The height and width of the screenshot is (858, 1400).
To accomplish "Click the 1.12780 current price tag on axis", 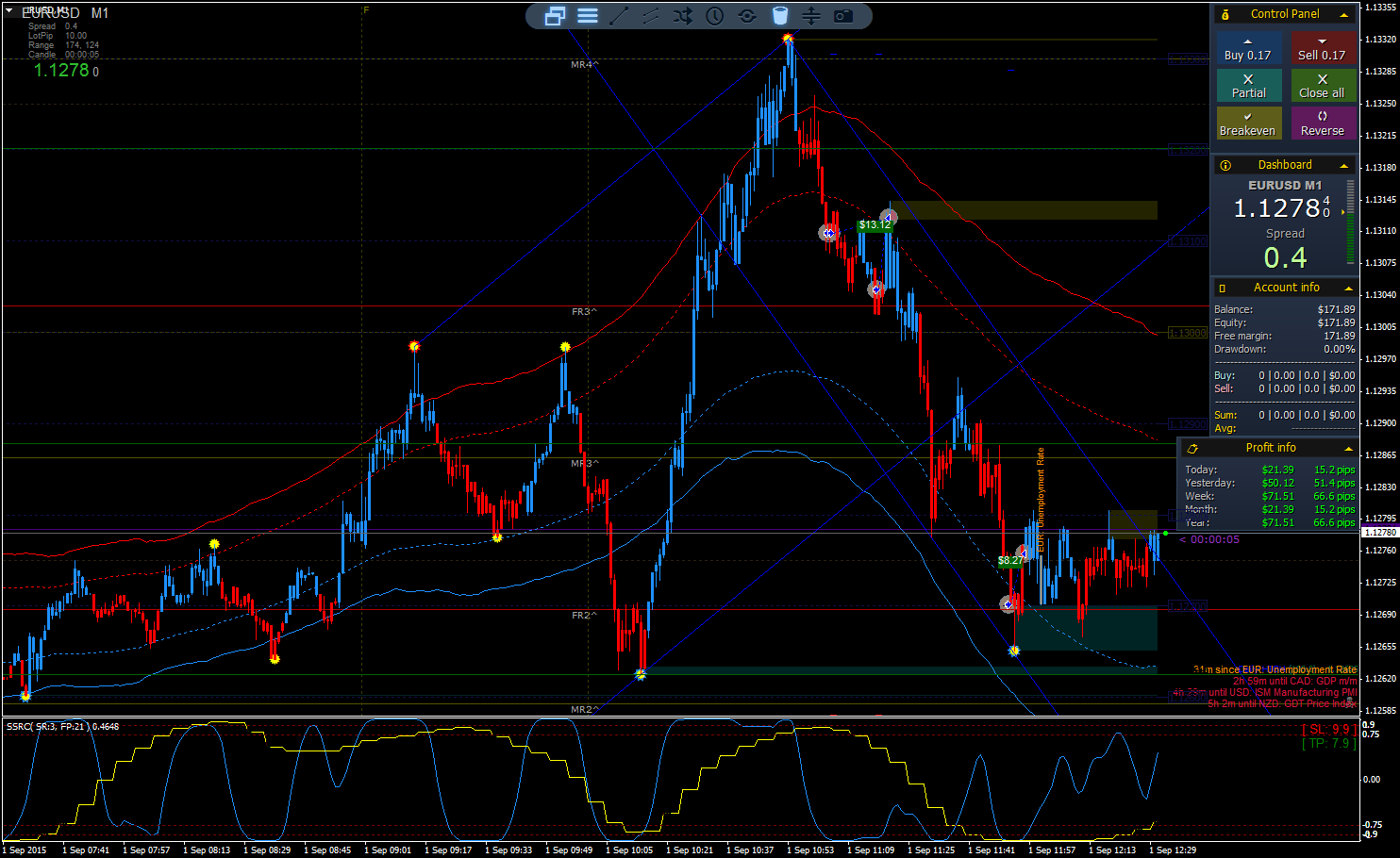I will pyautogui.click(x=1380, y=533).
